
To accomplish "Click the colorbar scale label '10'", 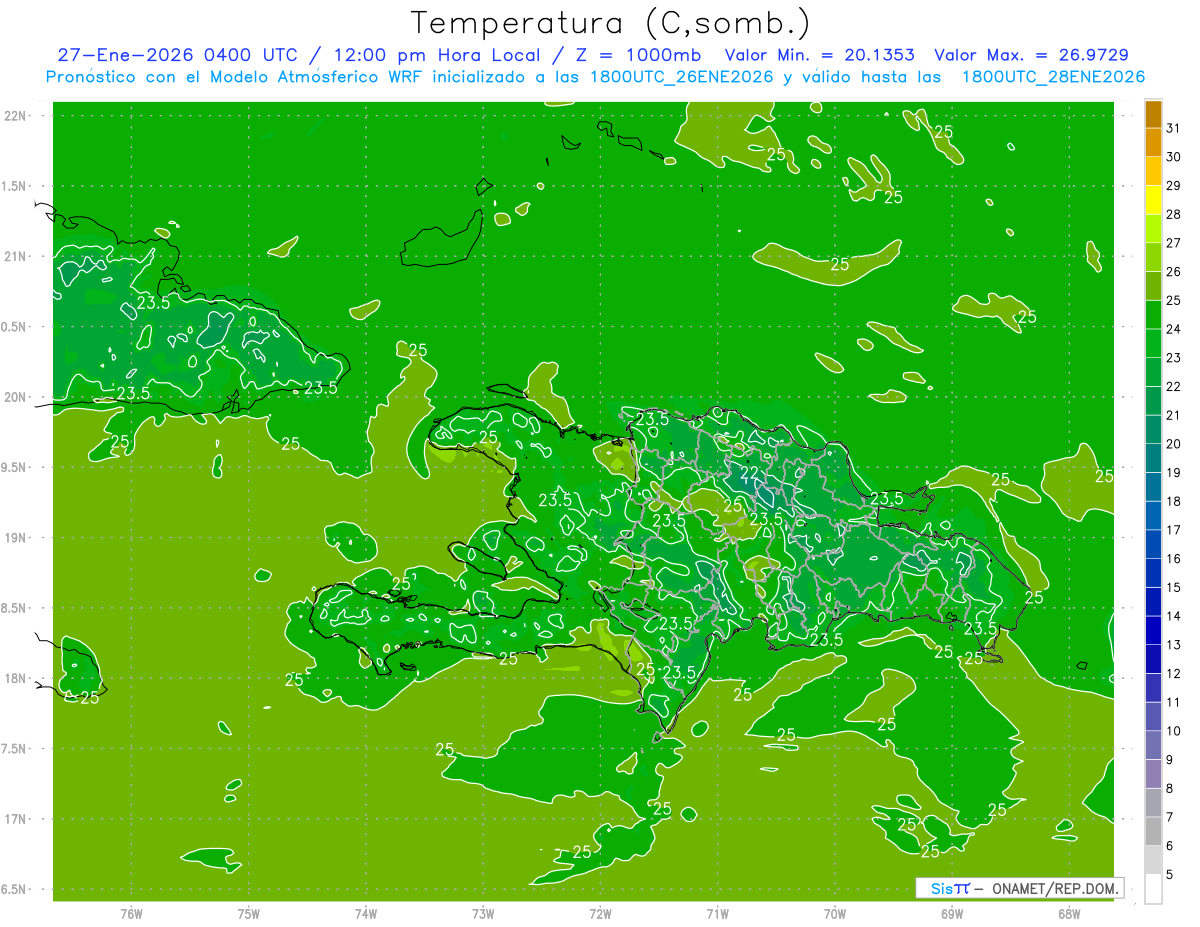I will coord(1173,732).
